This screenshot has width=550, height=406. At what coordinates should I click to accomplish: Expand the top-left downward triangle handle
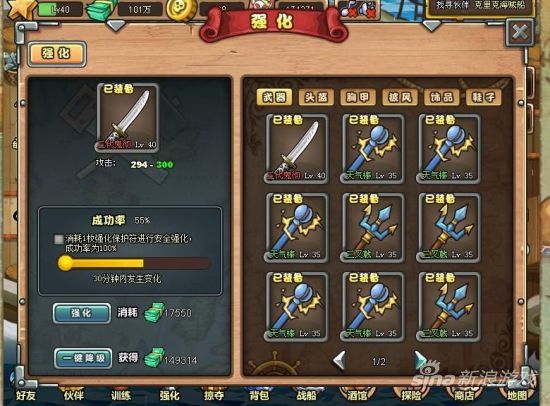click(x=116, y=26)
